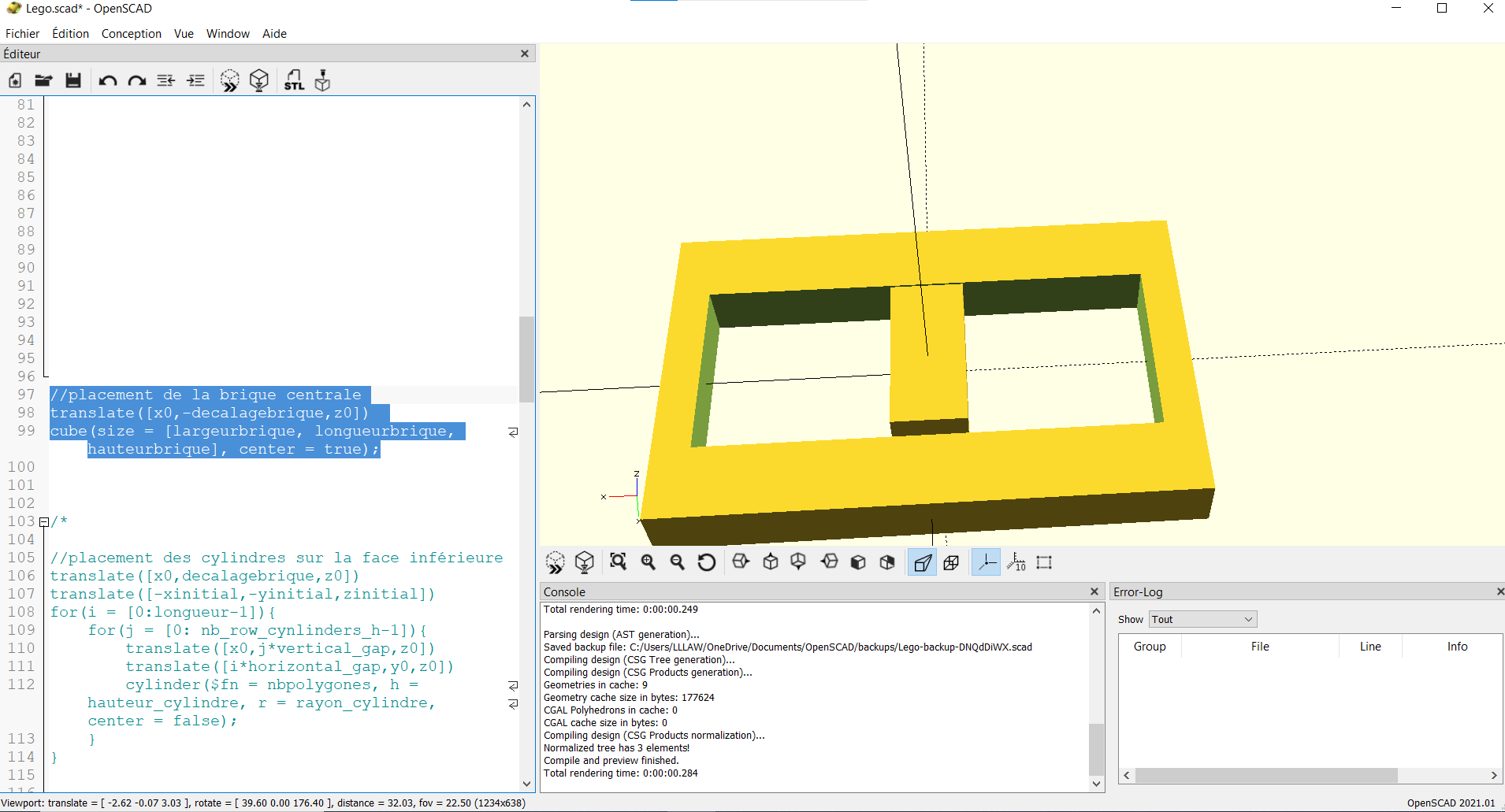This screenshot has width=1505, height=812.
Task: Open the Window menu
Action: (228, 34)
